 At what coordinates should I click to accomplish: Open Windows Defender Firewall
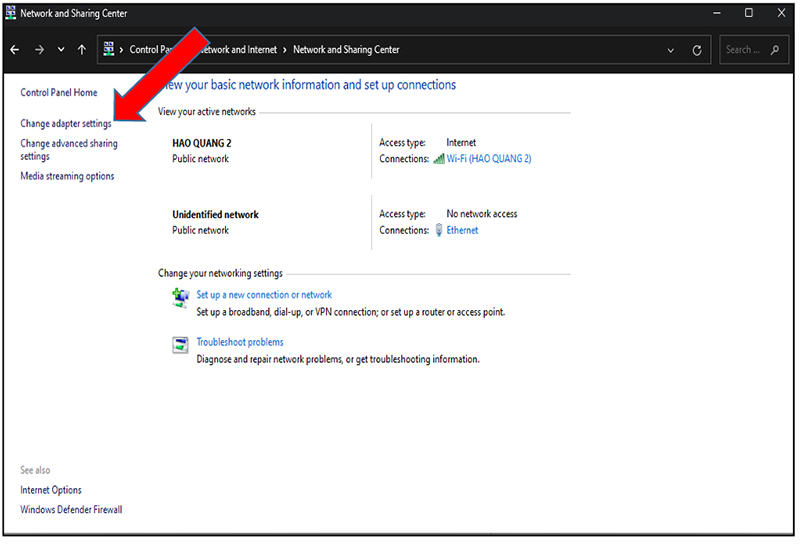pyautogui.click(x=71, y=509)
